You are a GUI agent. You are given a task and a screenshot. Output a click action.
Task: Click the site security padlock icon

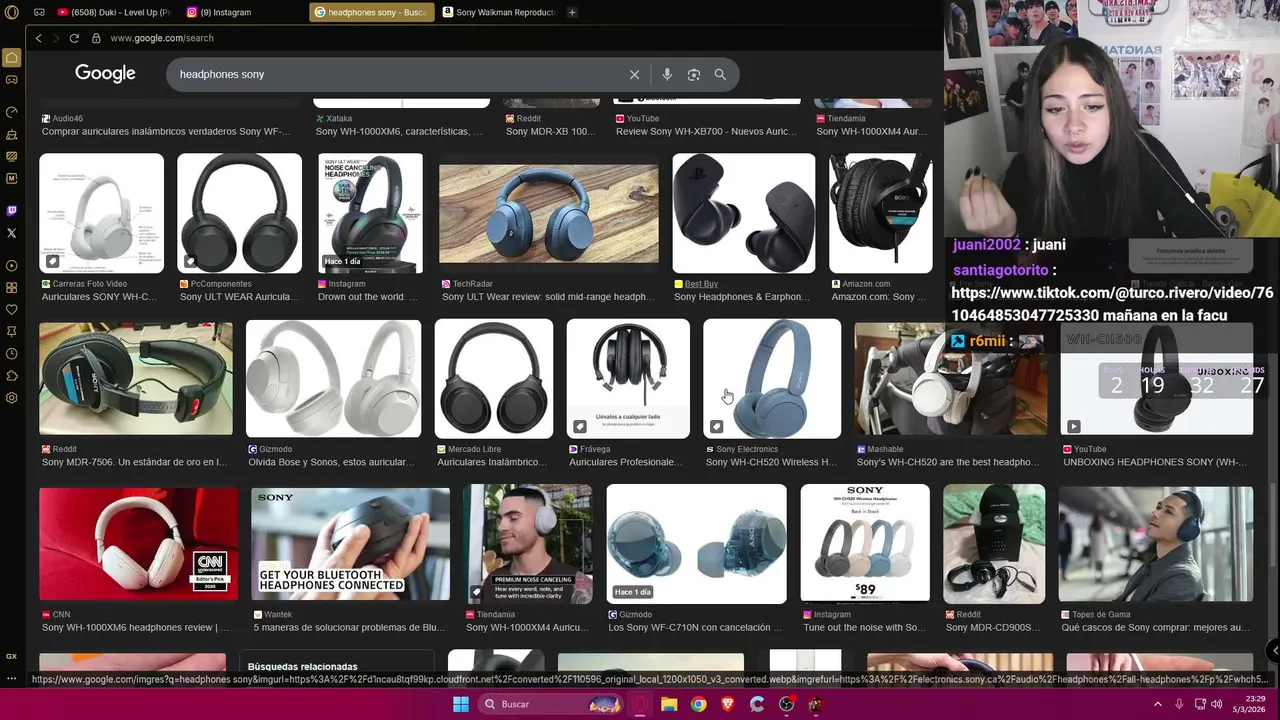click(x=96, y=38)
